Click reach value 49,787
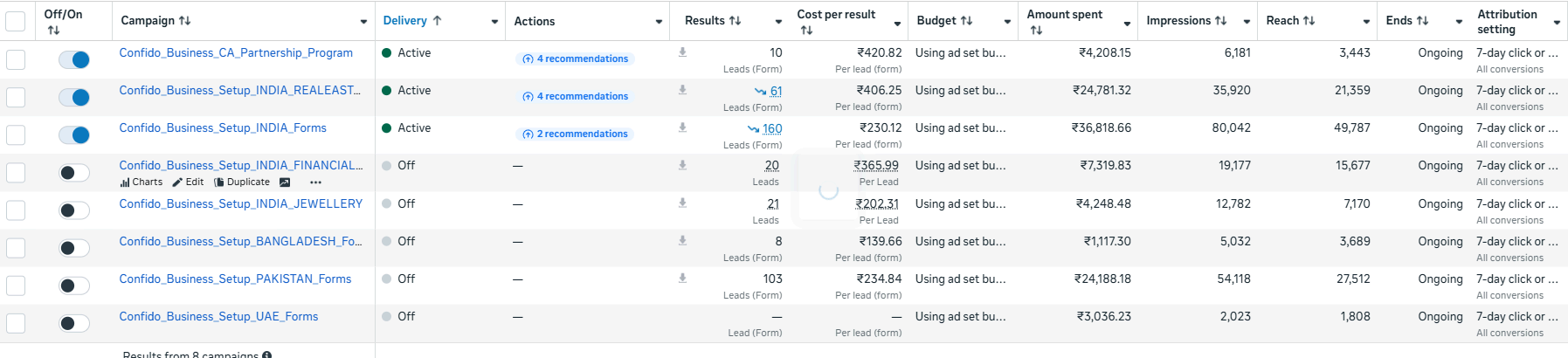Viewport: 1568px width, 358px height. (x=1351, y=127)
